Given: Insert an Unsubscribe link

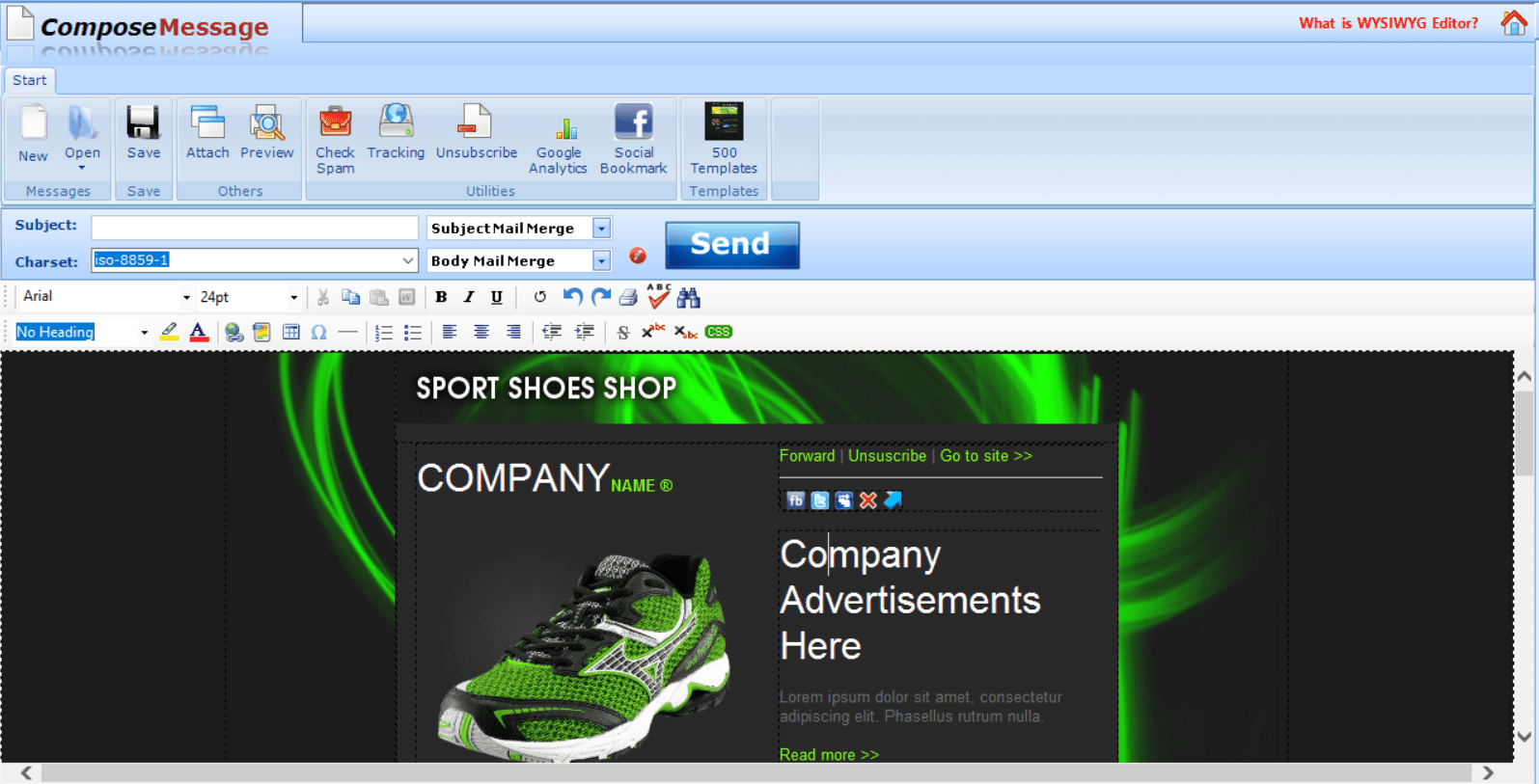Looking at the screenshot, I should (477, 134).
